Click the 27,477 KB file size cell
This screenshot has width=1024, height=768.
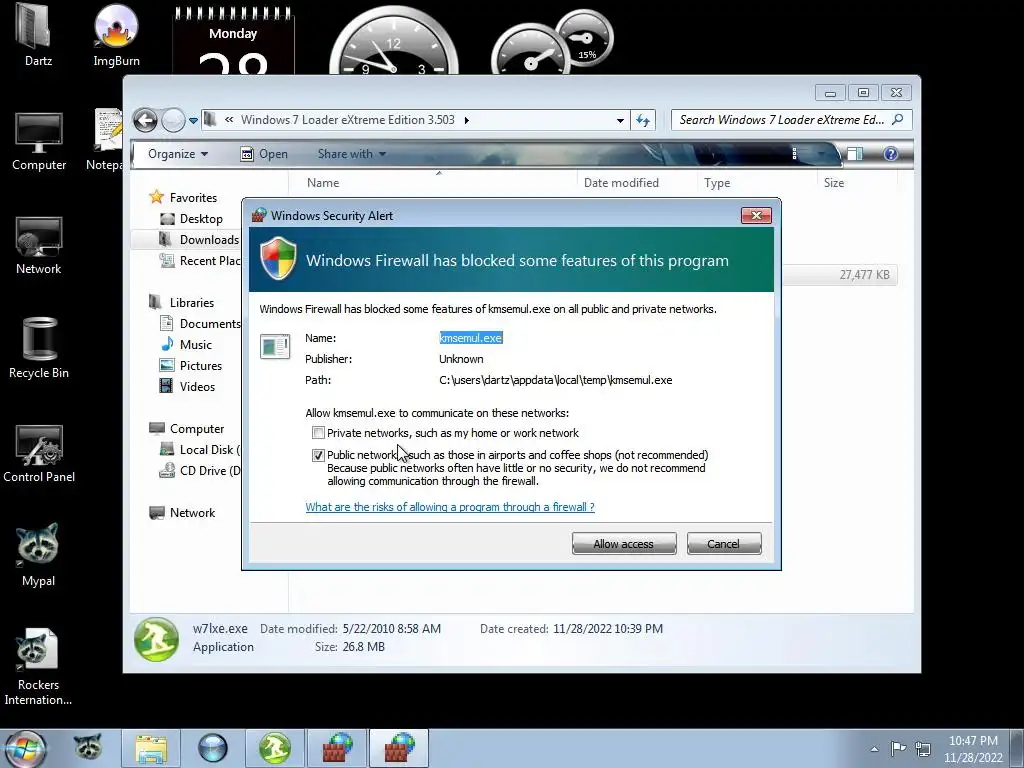pos(864,275)
